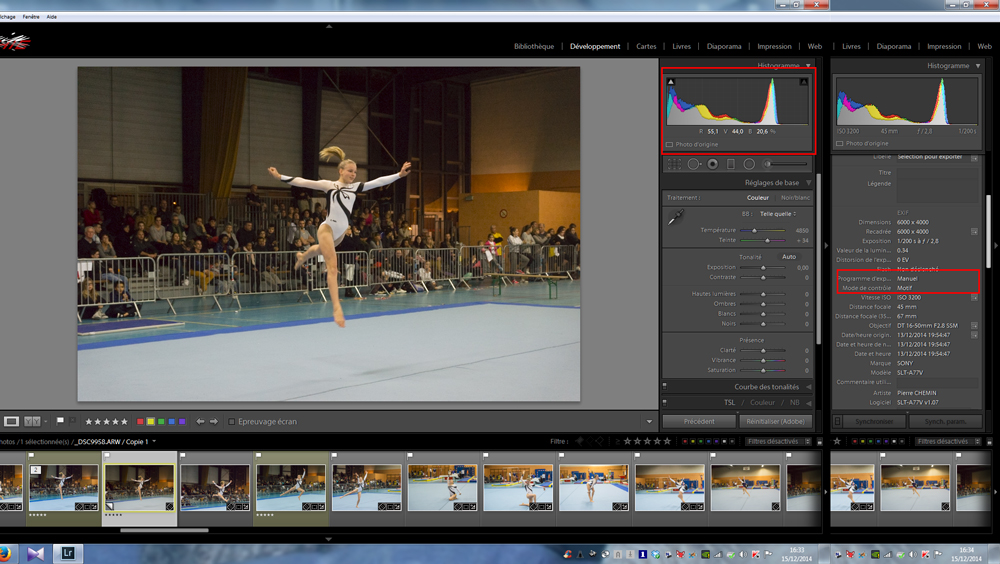Image resolution: width=1000 pixels, height=564 pixels.
Task: Select the highlighted filmstrip thumbnail
Action: click(140, 488)
